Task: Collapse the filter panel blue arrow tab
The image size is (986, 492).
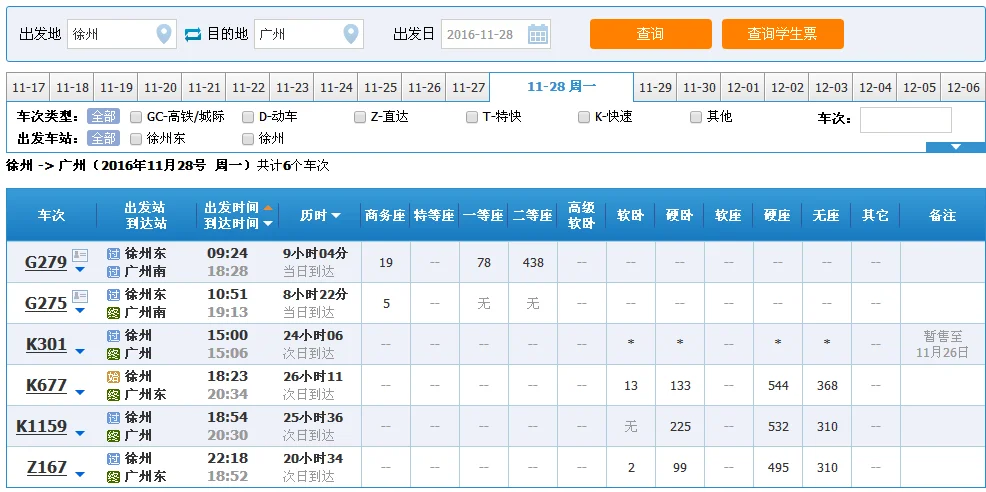Action: click(x=956, y=147)
